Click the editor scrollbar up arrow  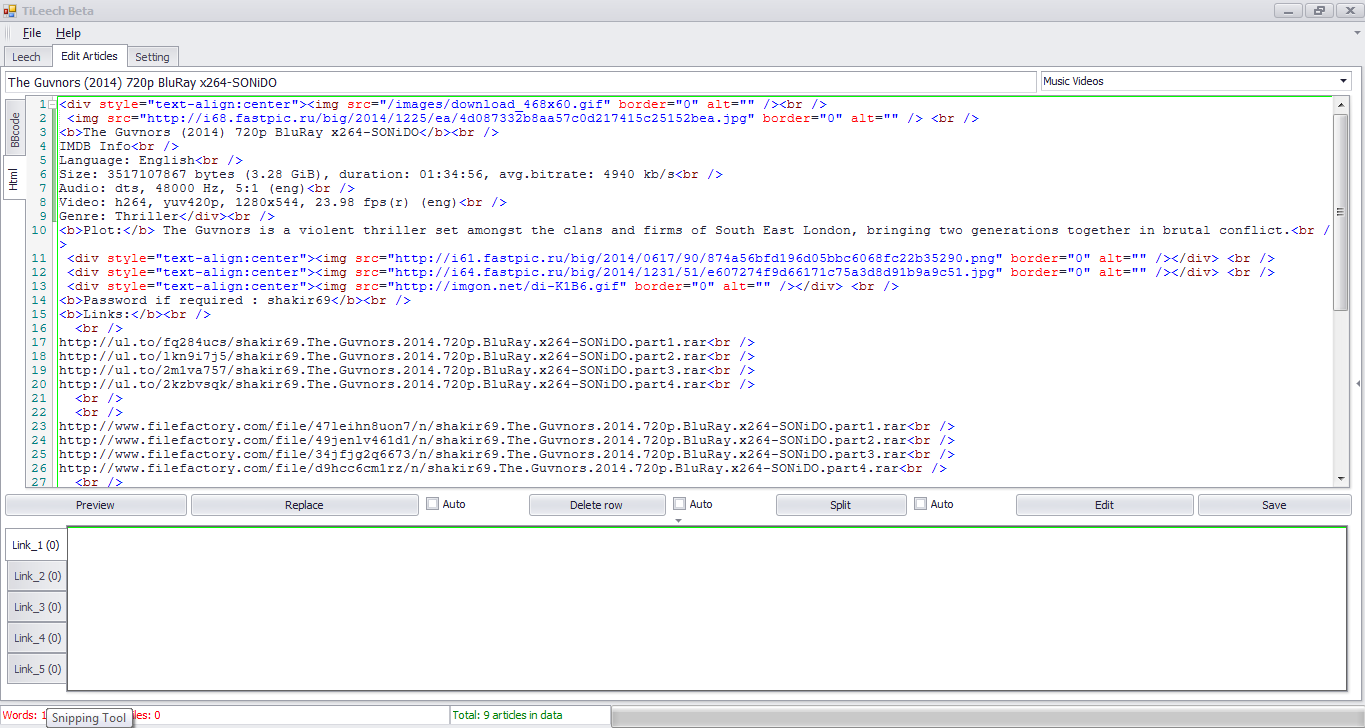pyautogui.click(x=1341, y=105)
